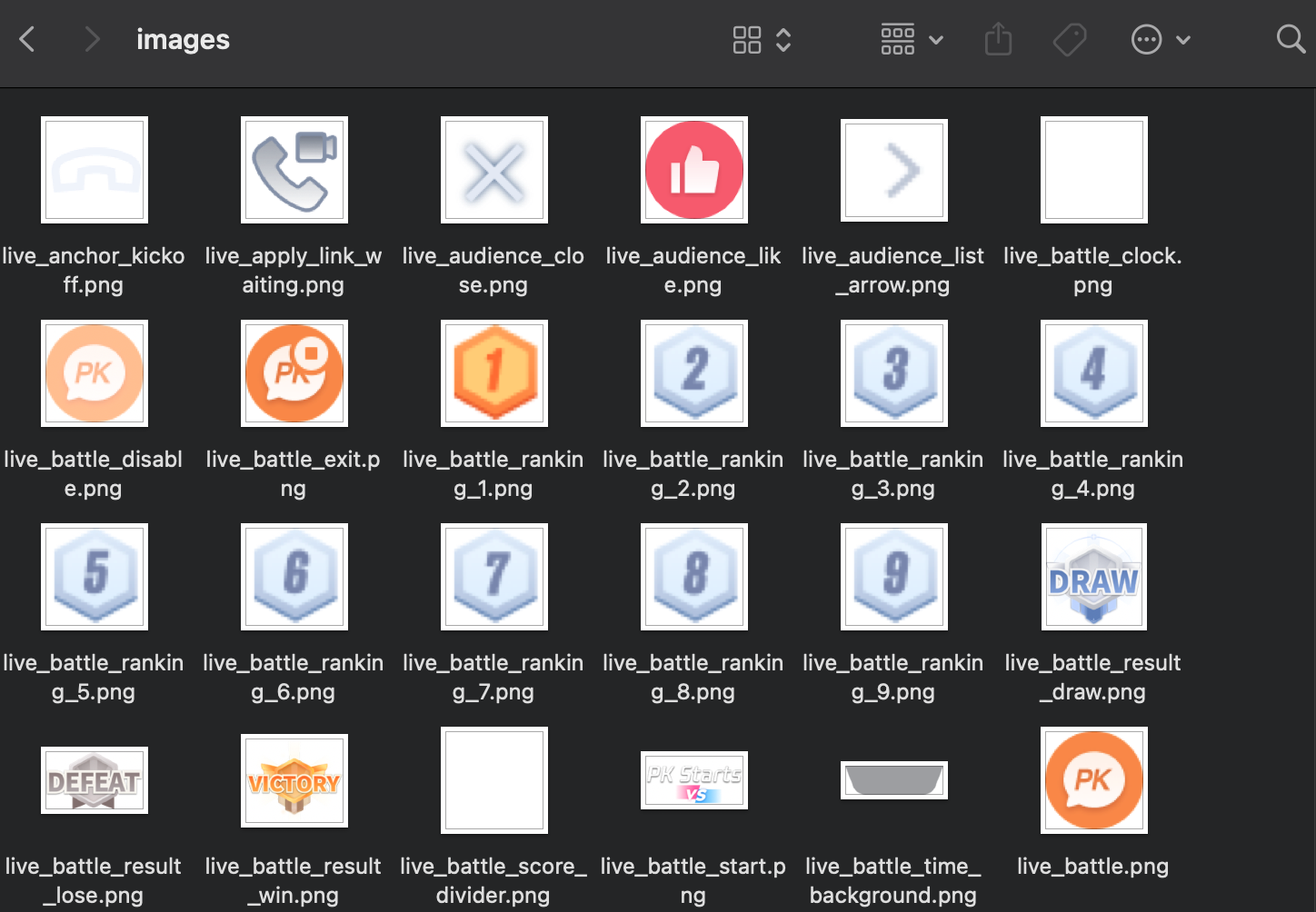Open the Search magnifier

coord(1290,39)
